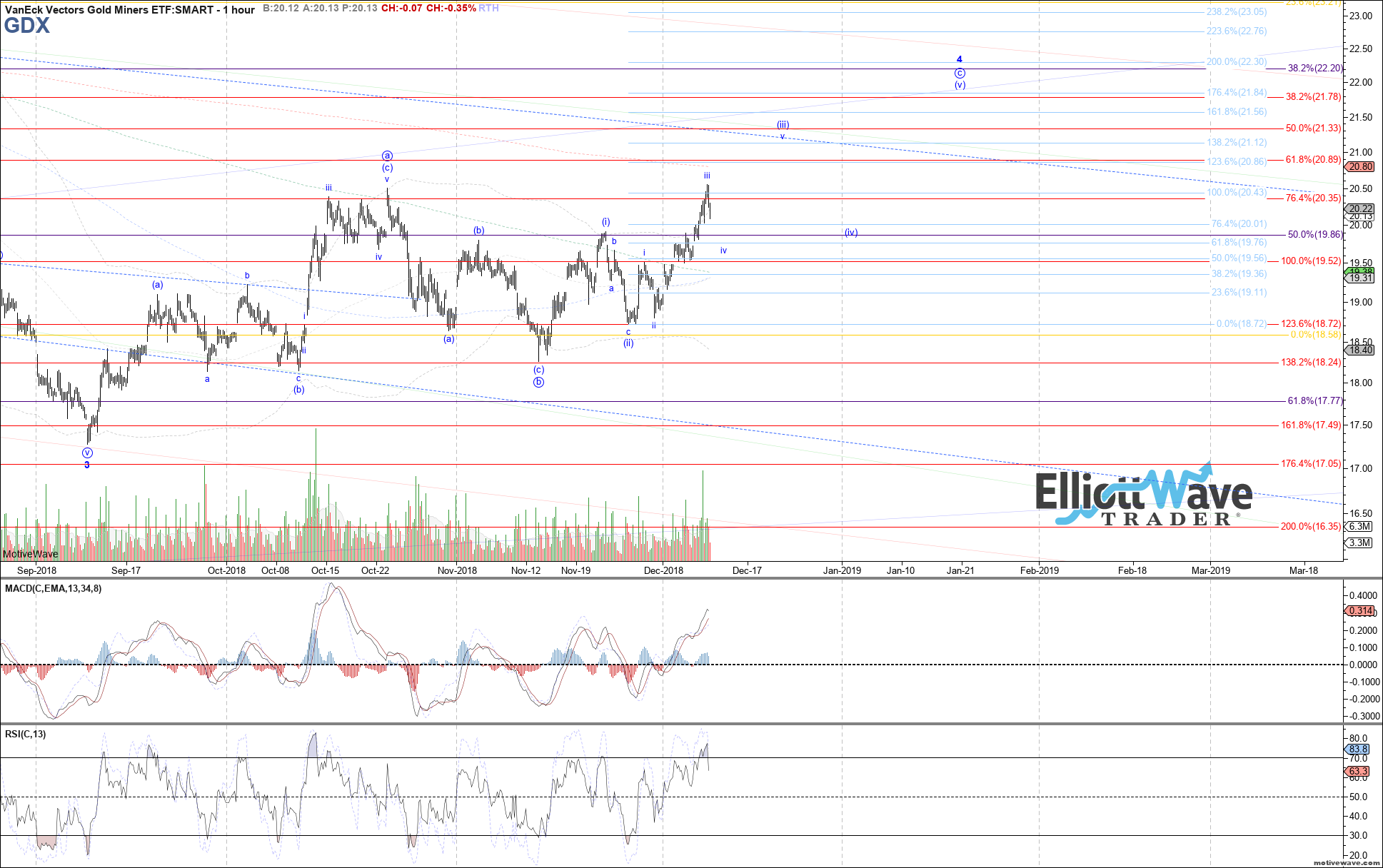Open the motivewave.com link
The image size is (1383, 868).
point(1346,862)
